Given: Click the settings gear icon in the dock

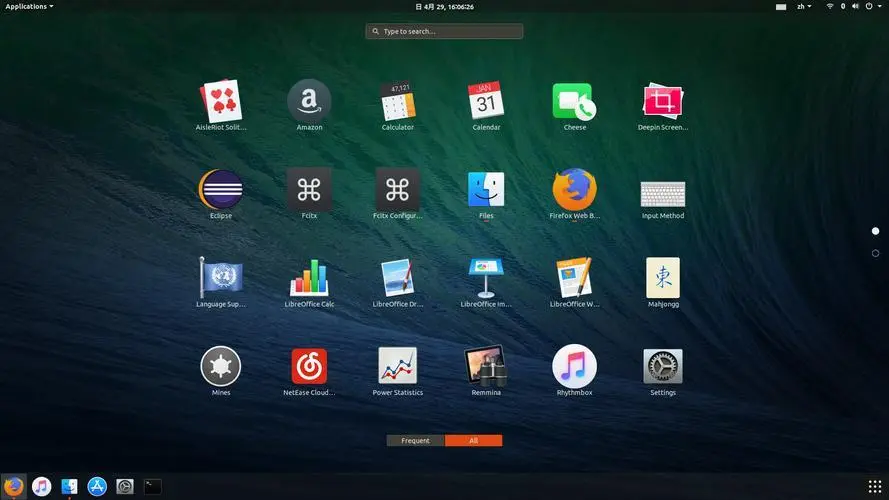Looking at the screenshot, I should pos(125,486).
